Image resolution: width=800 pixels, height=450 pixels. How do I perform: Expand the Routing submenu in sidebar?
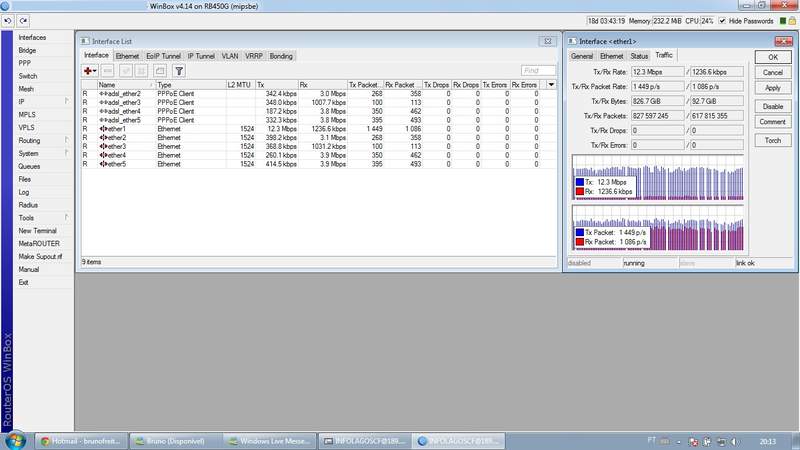click(66, 140)
